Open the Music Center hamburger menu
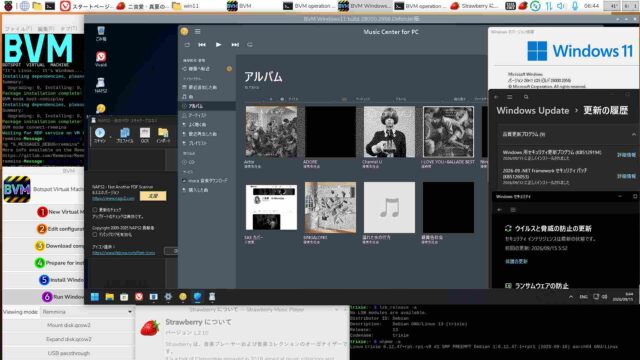640x360 pixels. [198, 31]
